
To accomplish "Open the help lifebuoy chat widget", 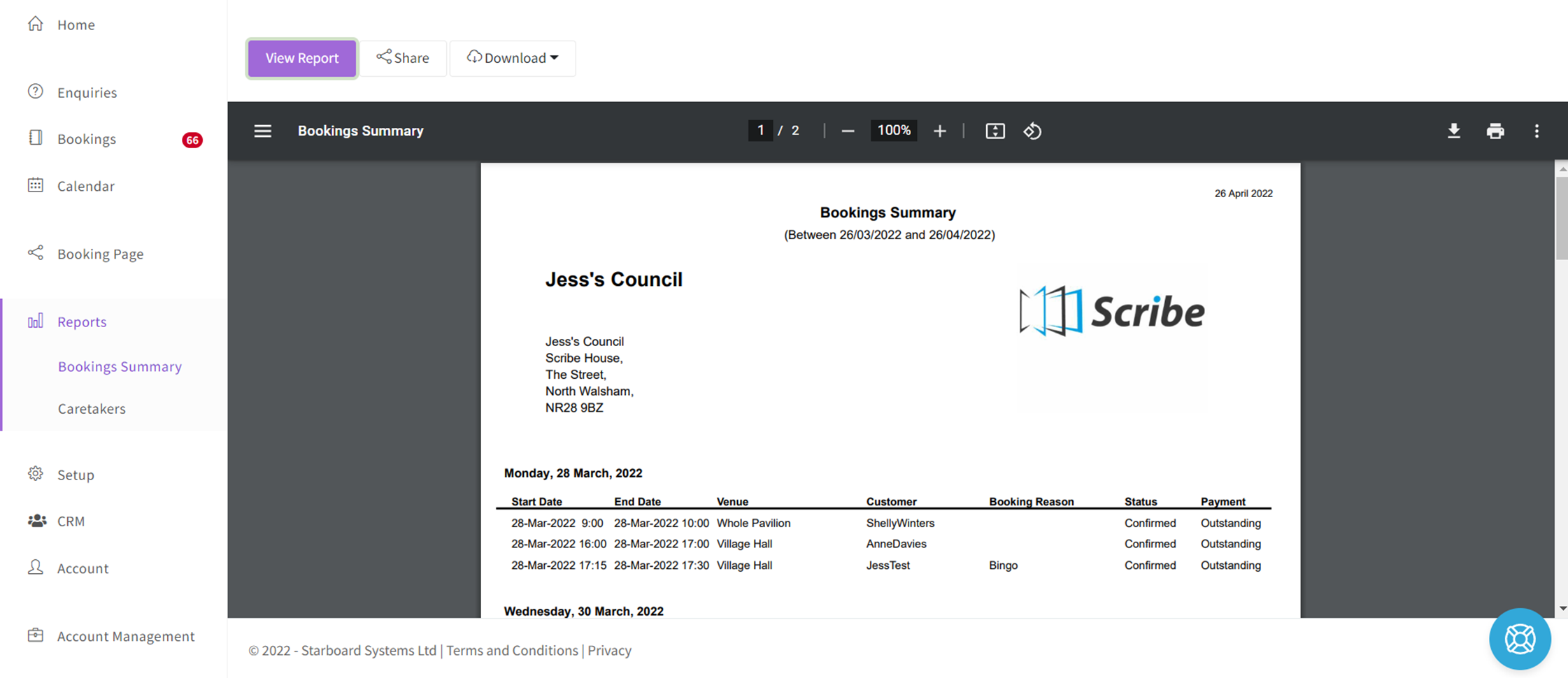I will click(x=1520, y=639).
